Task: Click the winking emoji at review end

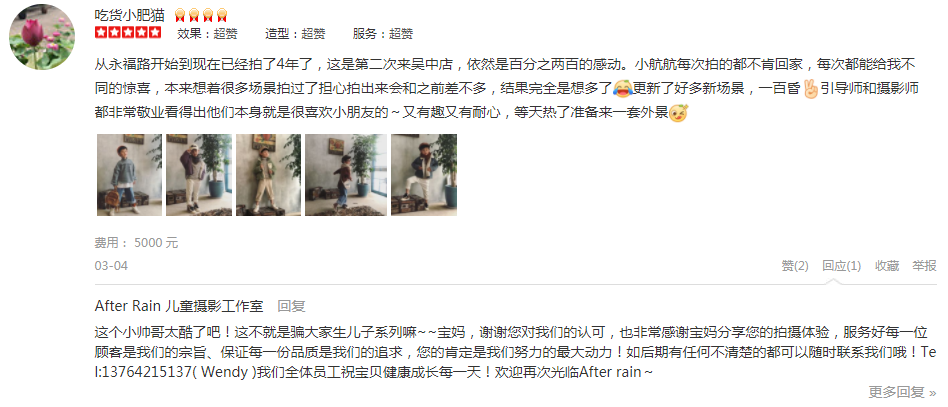Action: (678, 112)
